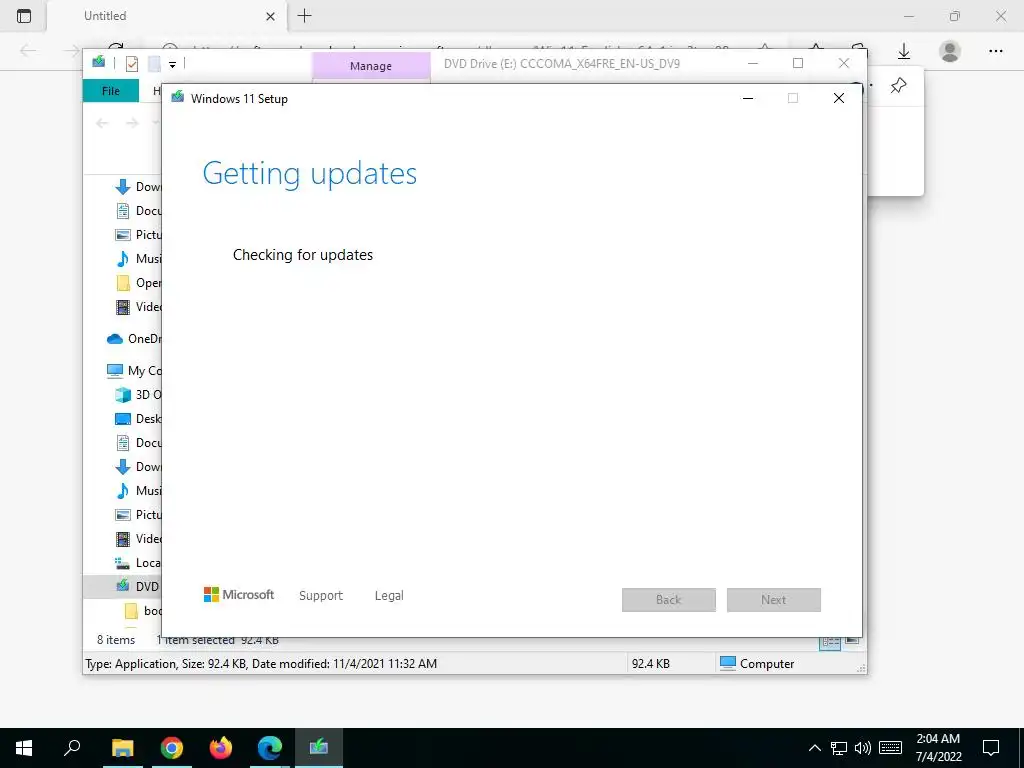Close the Untitled tab in Edge
Image resolution: width=1024 pixels, height=768 pixels.
coord(270,16)
